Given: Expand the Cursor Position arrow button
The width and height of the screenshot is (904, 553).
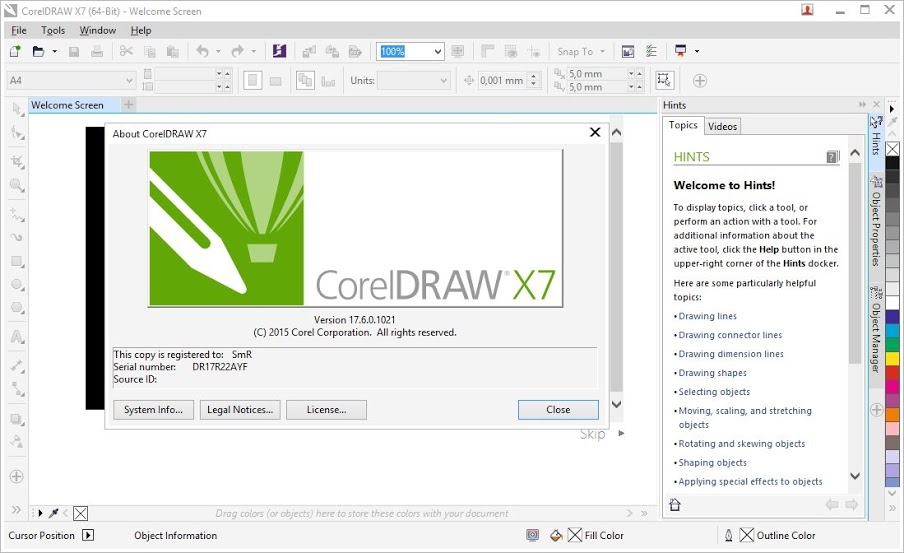Looking at the screenshot, I should (88, 535).
